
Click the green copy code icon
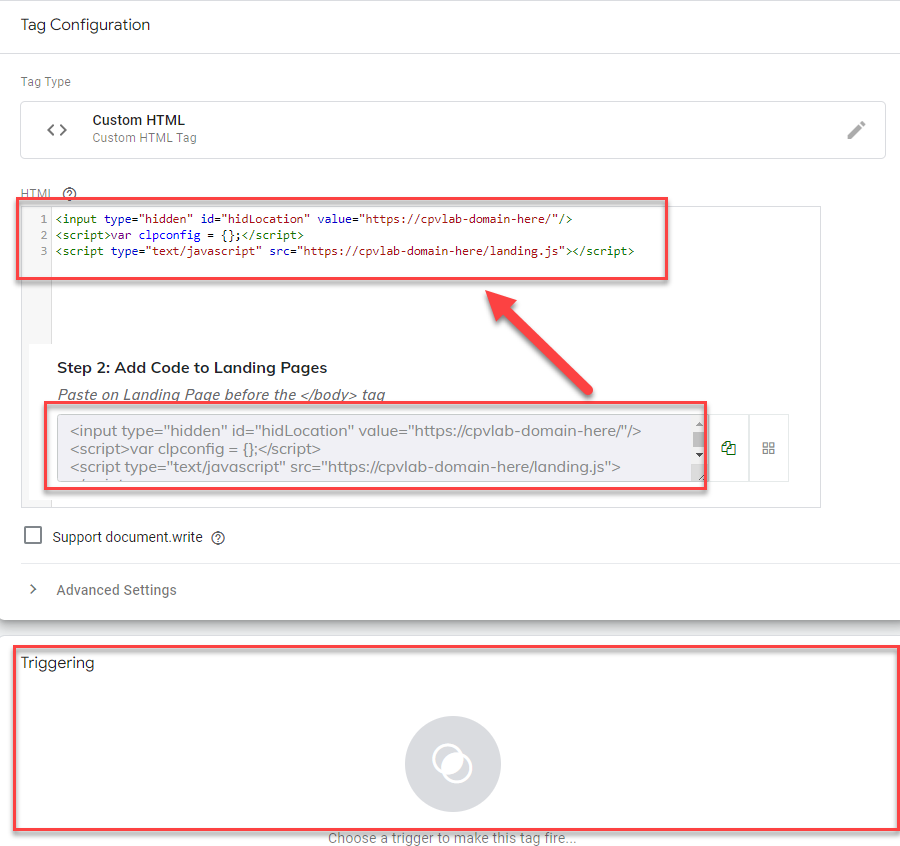click(x=728, y=448)
